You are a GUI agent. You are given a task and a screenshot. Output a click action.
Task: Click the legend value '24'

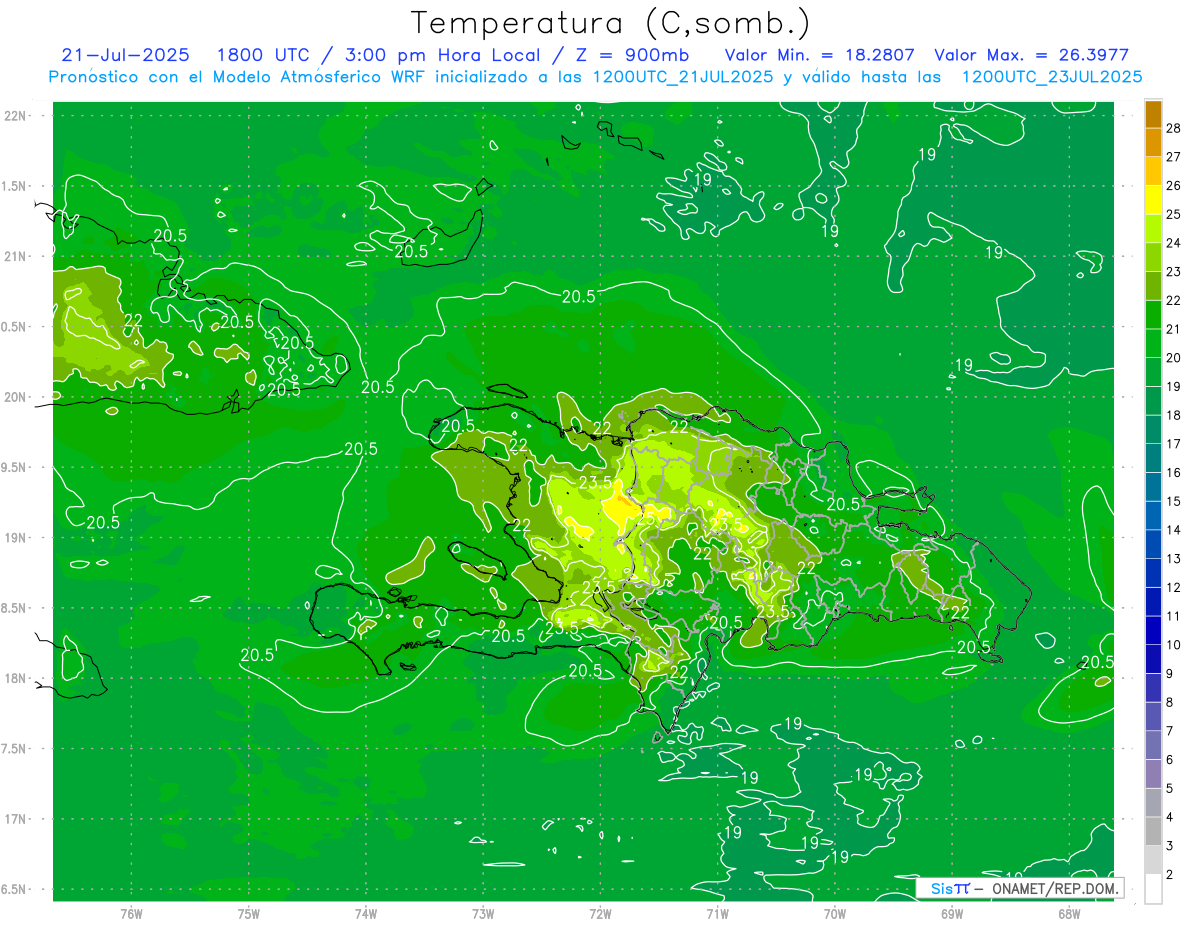(x=1174, y=243)
